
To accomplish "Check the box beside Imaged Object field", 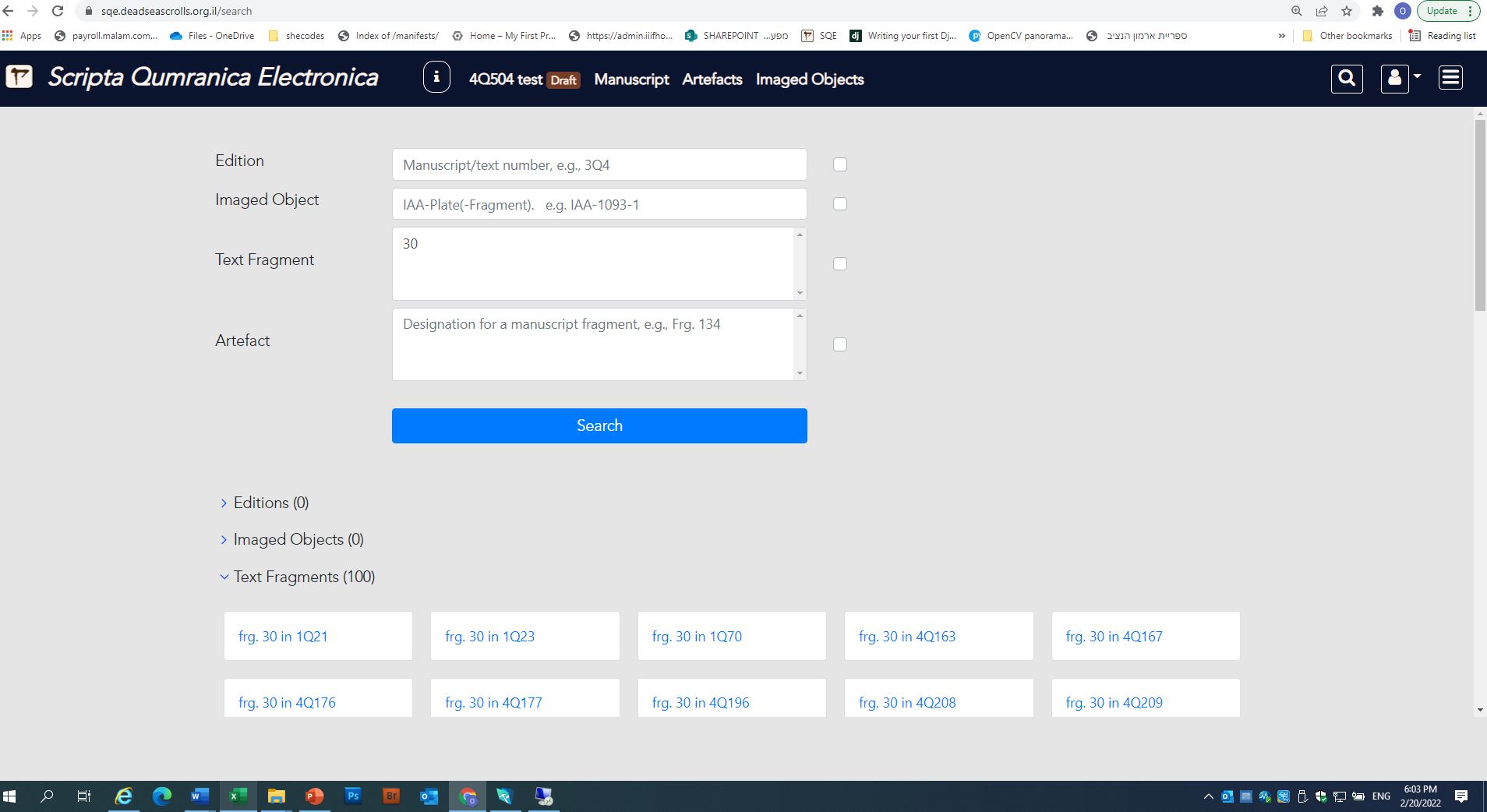I will 839,203.
